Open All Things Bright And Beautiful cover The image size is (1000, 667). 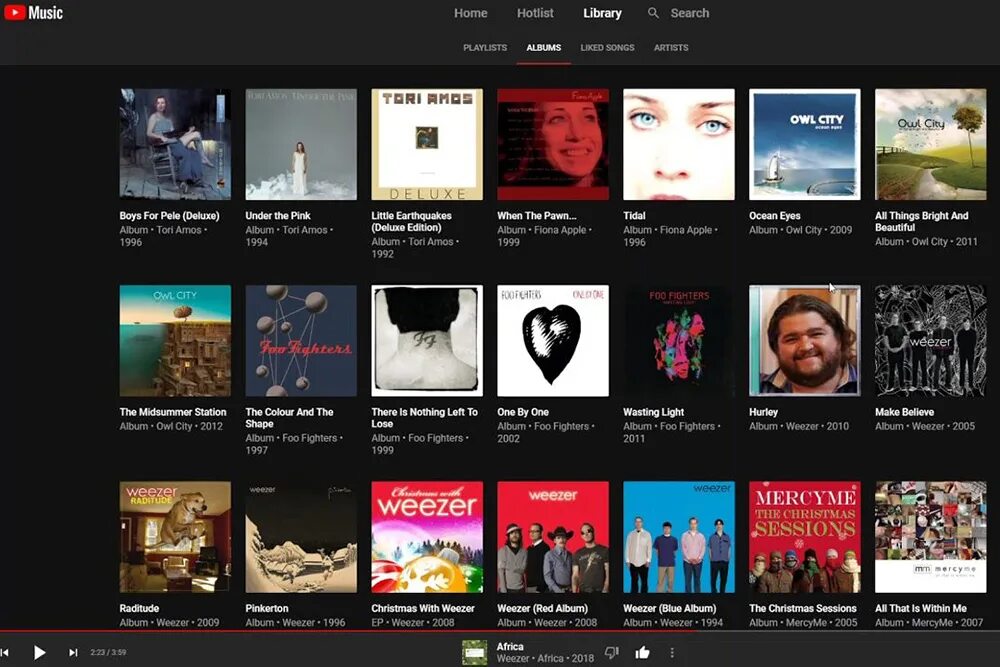(x=930, y=144)
